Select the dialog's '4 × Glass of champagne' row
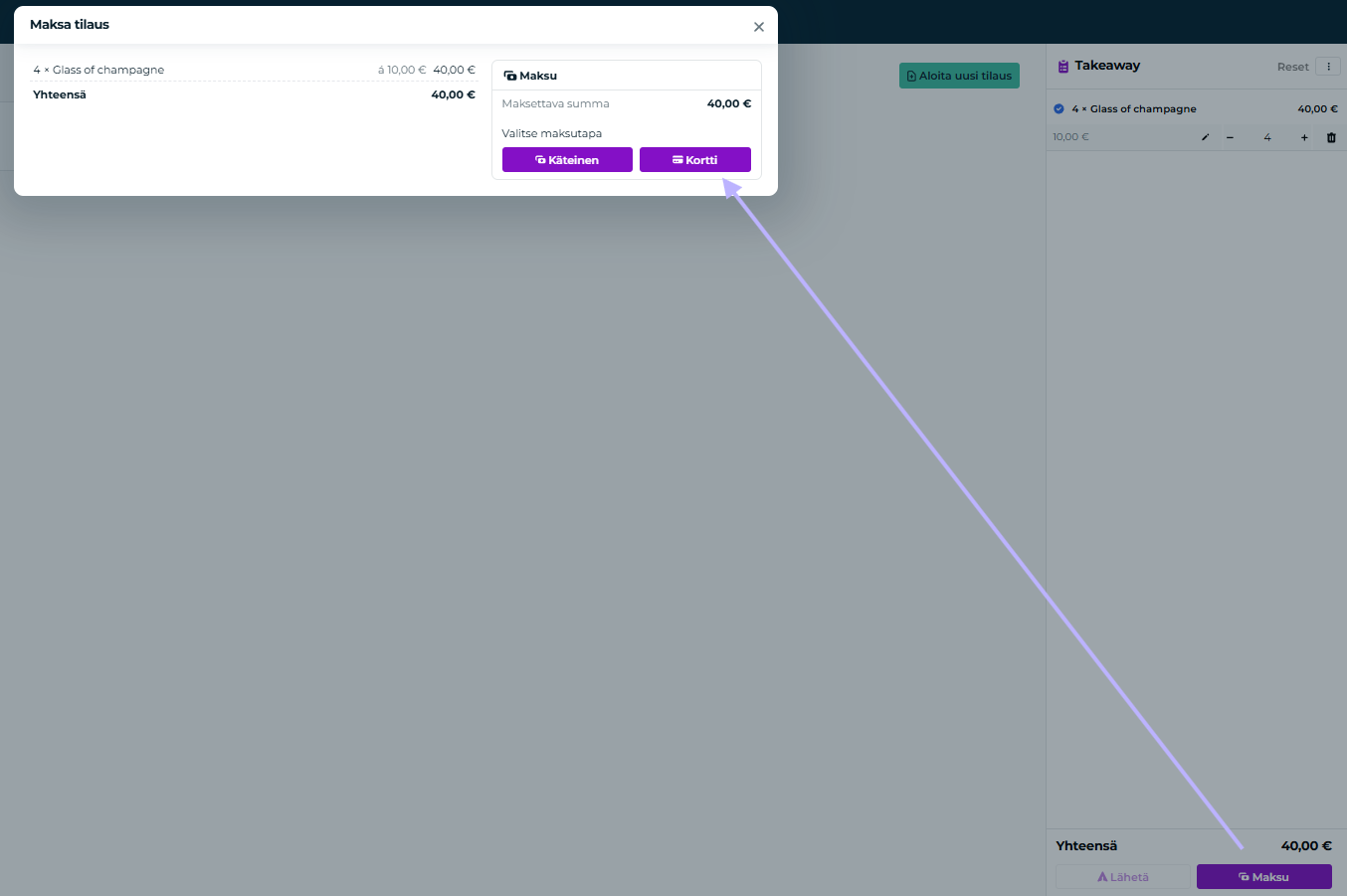The image size is (1347, 896). (254, 70)
